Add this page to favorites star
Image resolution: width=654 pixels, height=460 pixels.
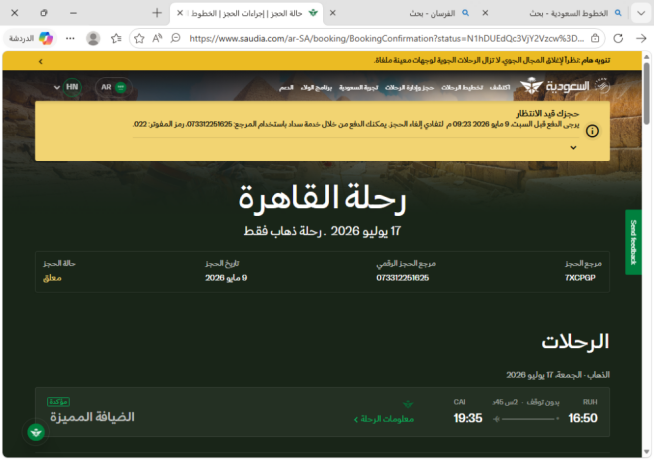pos(139,38)
